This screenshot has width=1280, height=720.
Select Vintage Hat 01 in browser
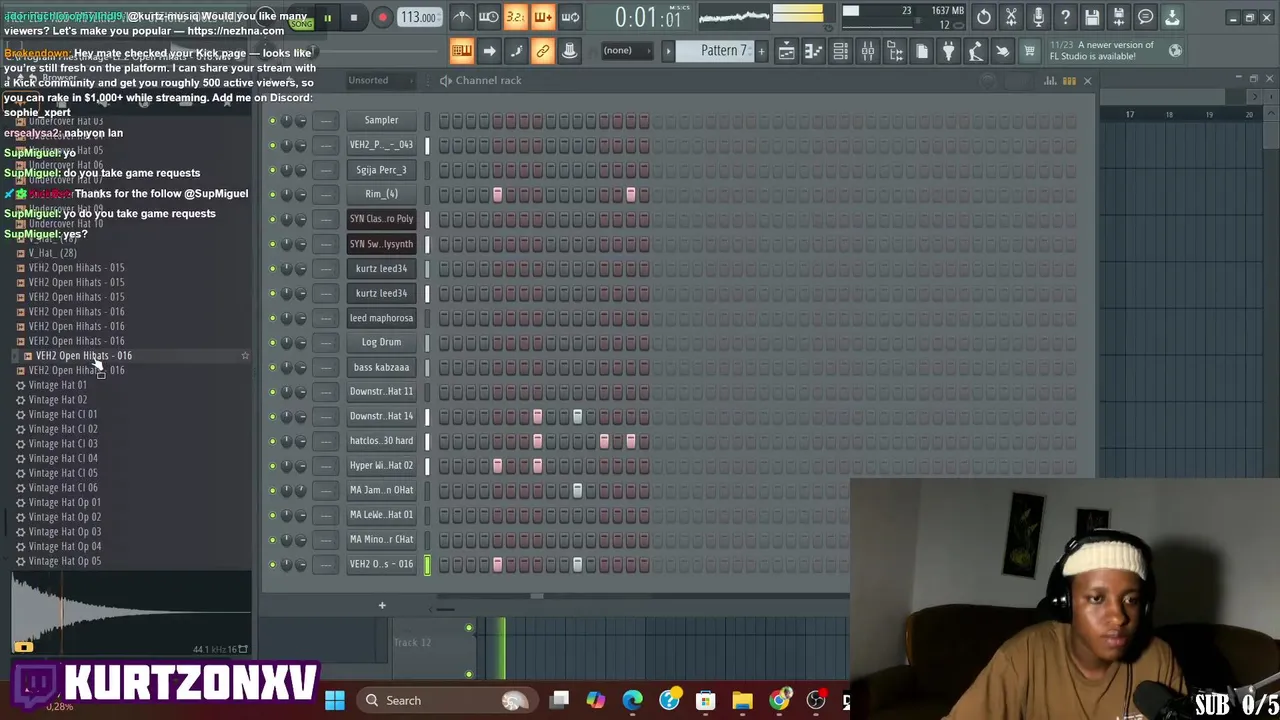(x=57, y=385)
